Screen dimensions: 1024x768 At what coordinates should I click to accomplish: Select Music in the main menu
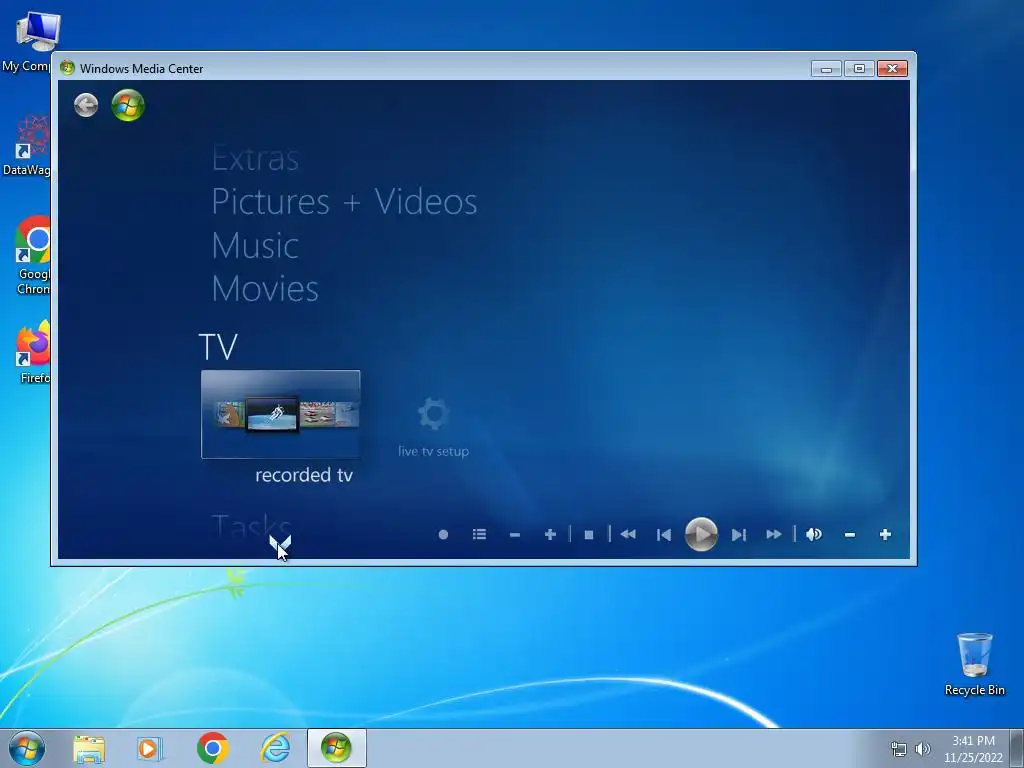(255, 246)
